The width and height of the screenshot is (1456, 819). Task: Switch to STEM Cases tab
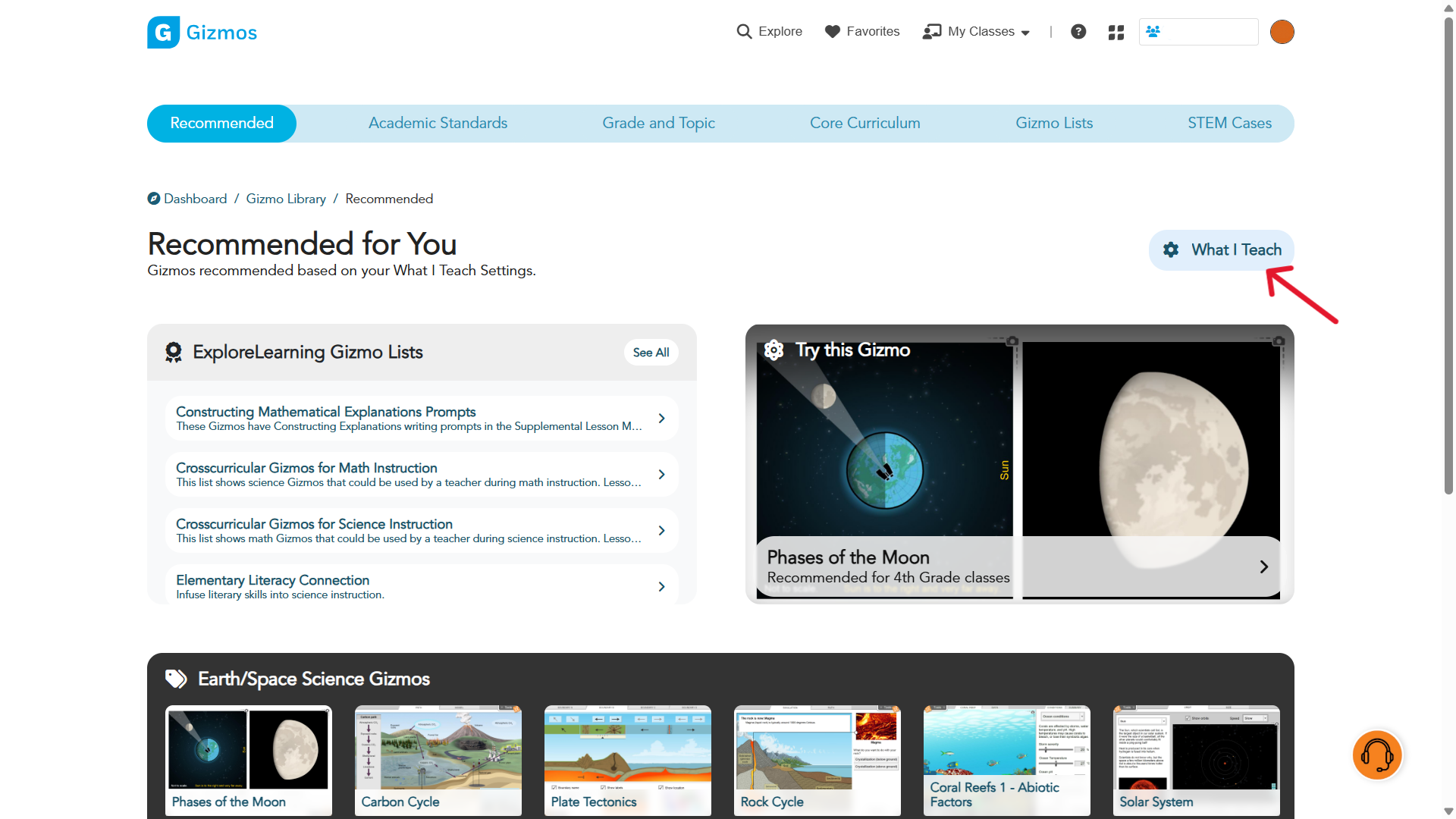click(x=1228, y=124)
